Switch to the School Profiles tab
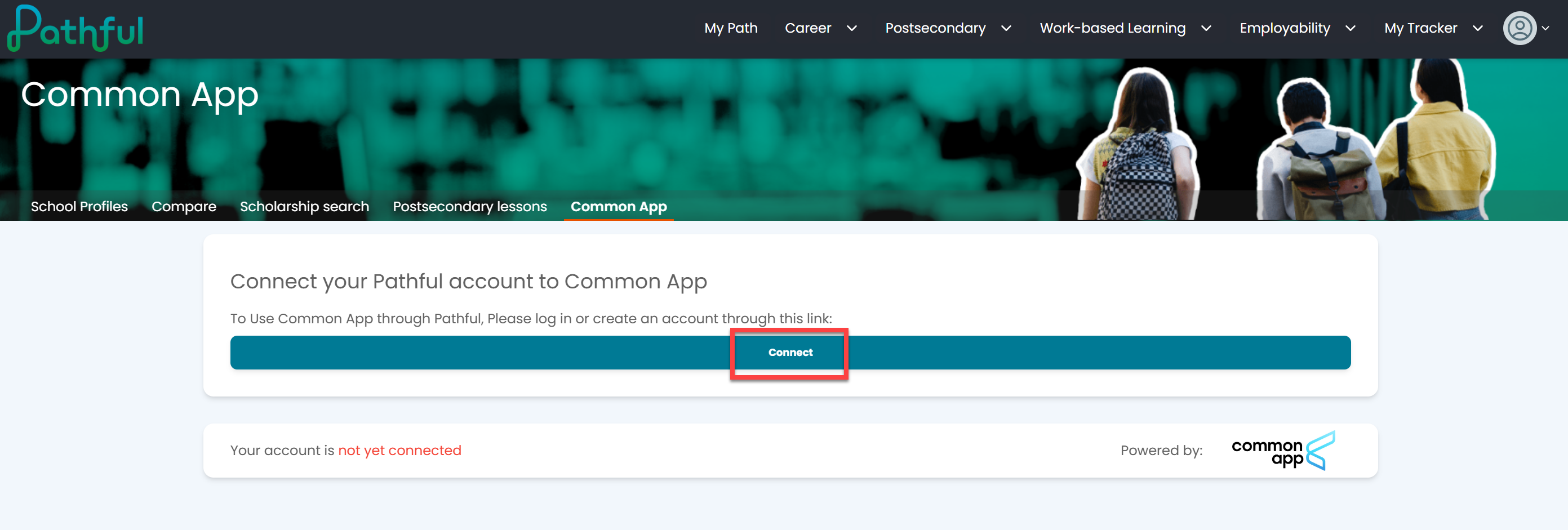This screenshot has width=1568, height=530. [79, 206]
